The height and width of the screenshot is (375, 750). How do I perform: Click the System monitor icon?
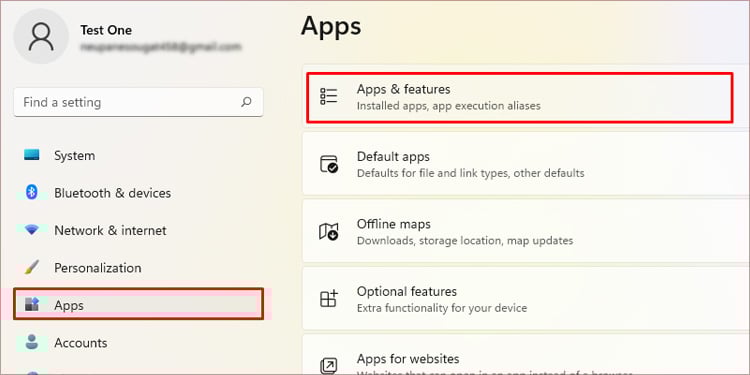pos(32,155)
